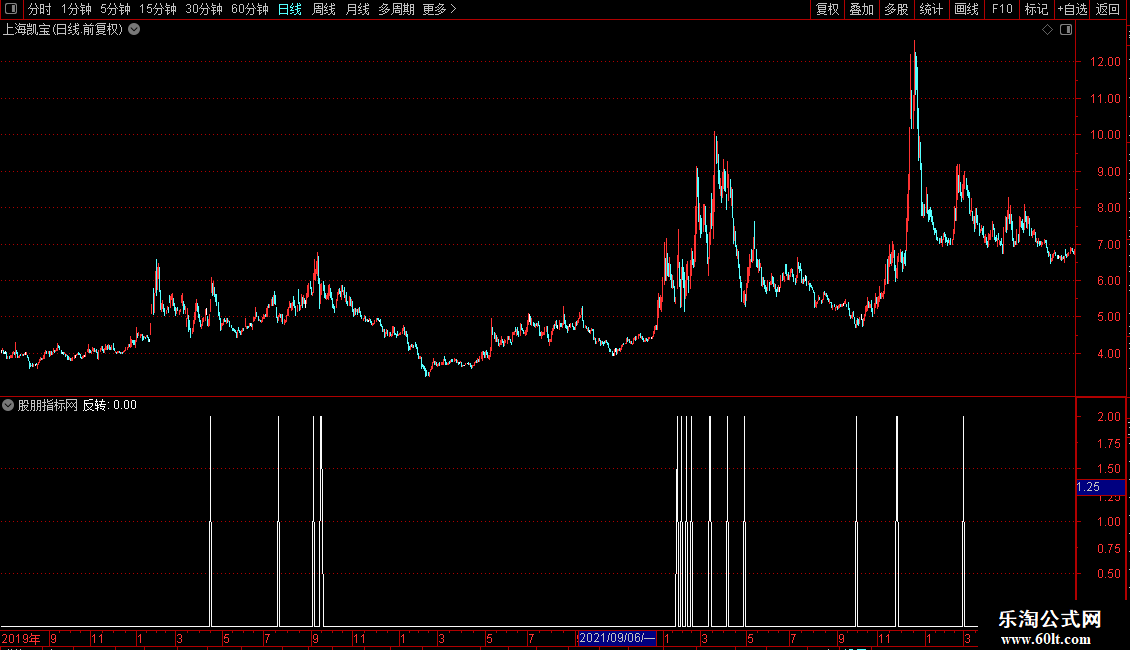The height and width of the screenshot is (650, 1130).
Task: Toggle the right info panel icon
Action: [1066, 30]
